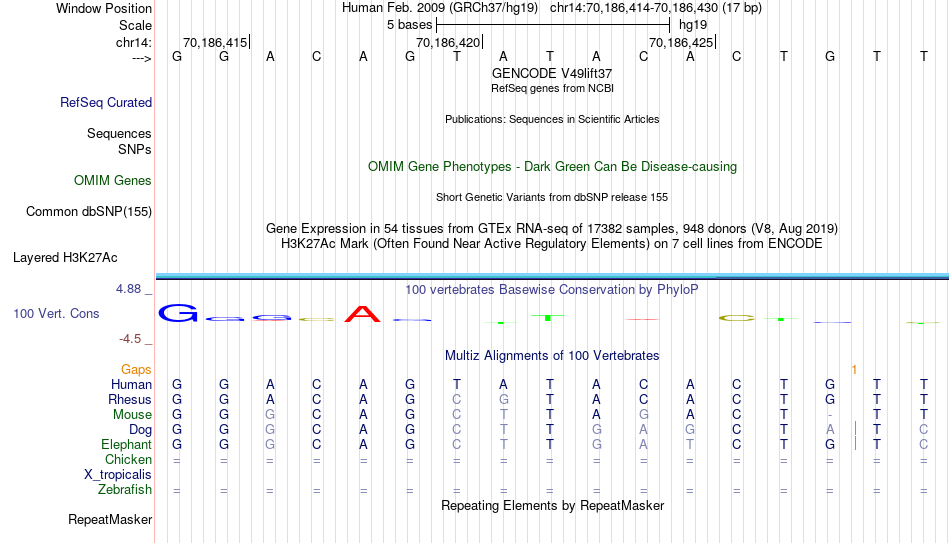950x543 pixels.
Task: Click the 70,186,415 ruler coordinate
Action: (x=215, y=42)
